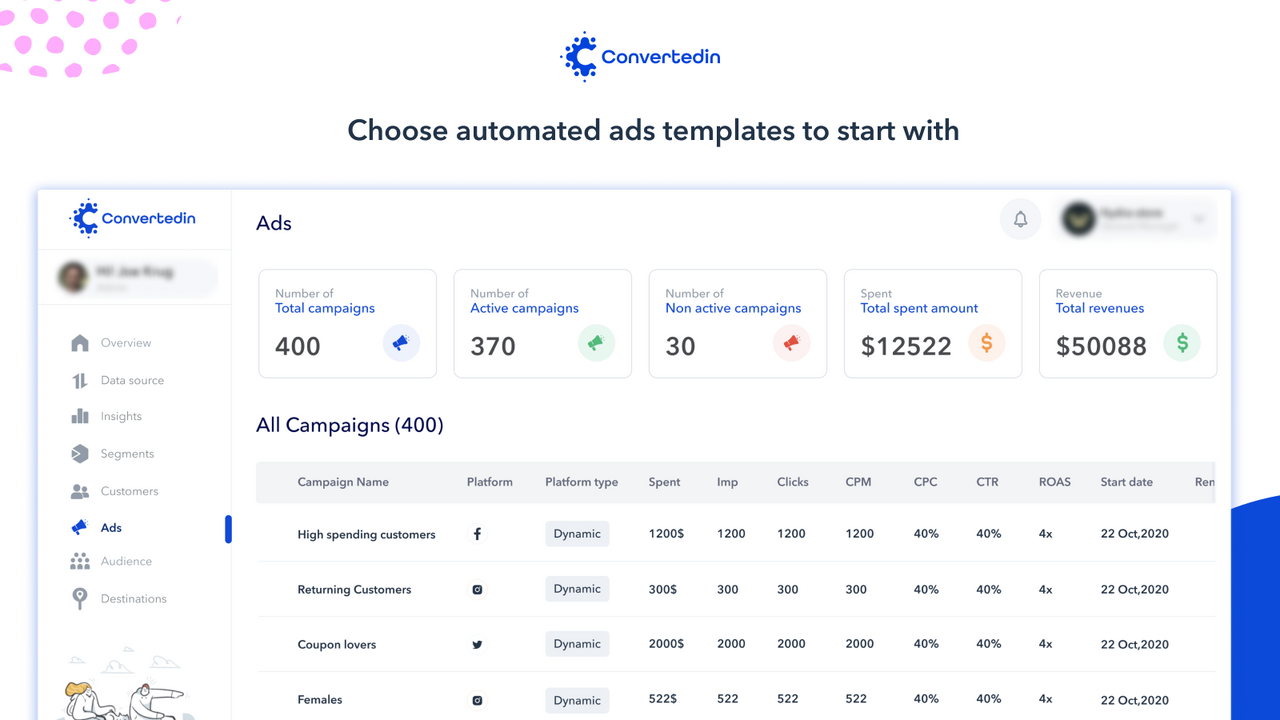Click the orange dollar icon on Total spent amount
1280x720 pixels.
pyautogui.click(x=986, y=343)
